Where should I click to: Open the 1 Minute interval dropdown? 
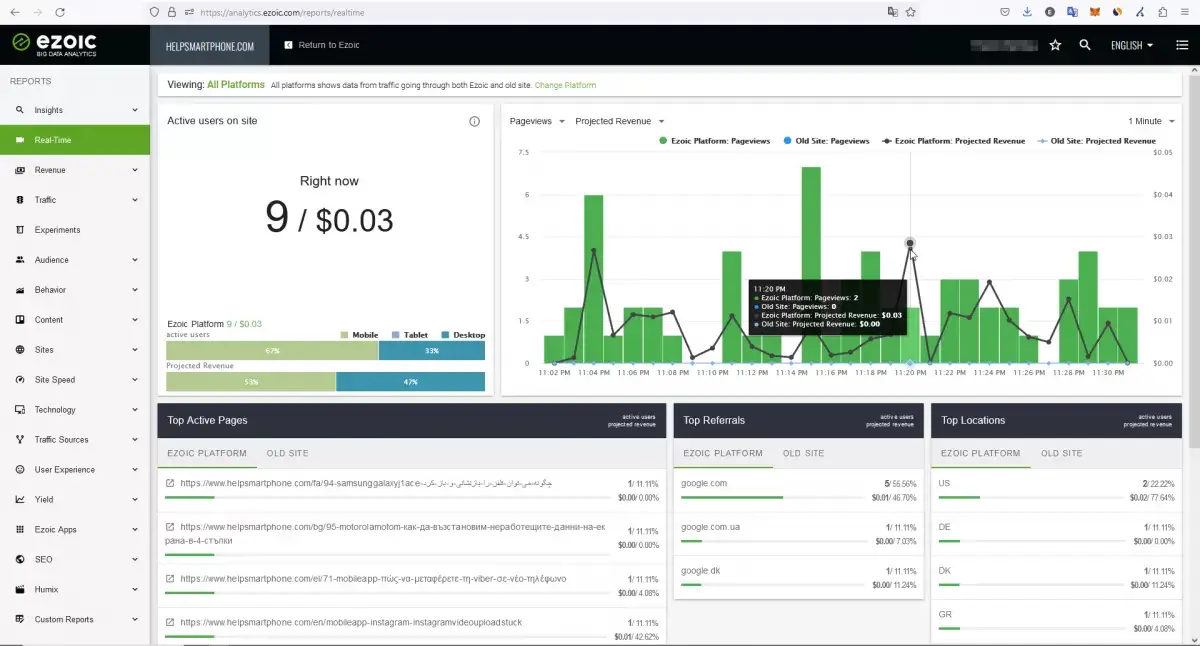click(1152, 121)
